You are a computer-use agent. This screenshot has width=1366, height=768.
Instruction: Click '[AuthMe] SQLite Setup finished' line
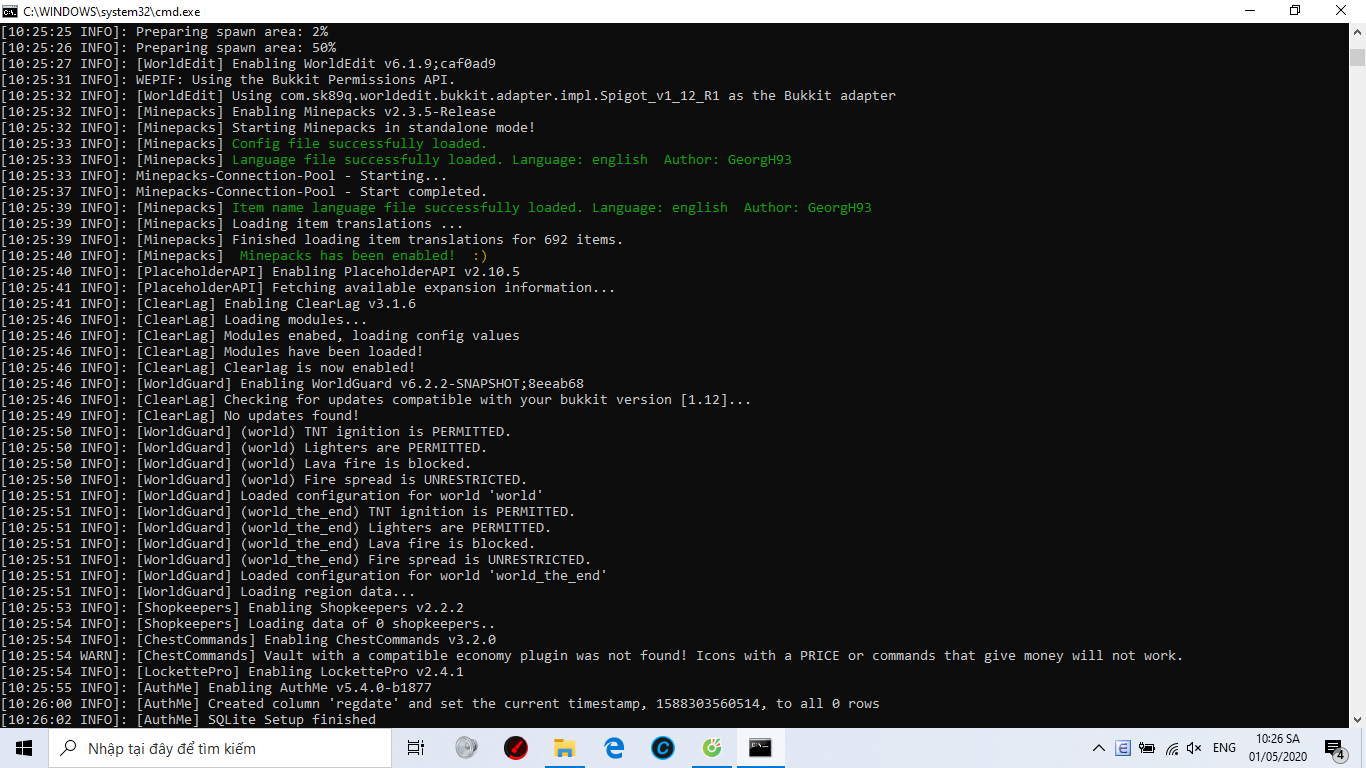(x=188, y=720)
